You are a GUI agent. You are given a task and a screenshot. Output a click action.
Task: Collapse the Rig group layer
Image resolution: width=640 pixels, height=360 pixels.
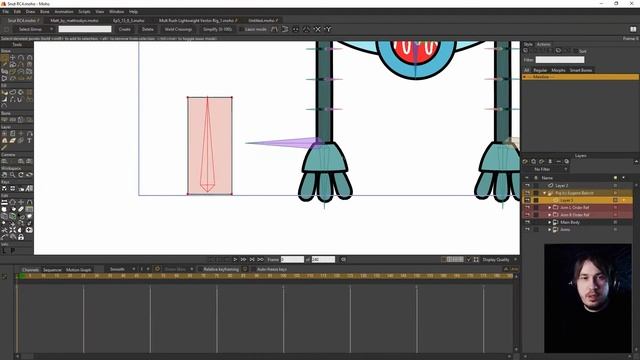coord(544,193)
